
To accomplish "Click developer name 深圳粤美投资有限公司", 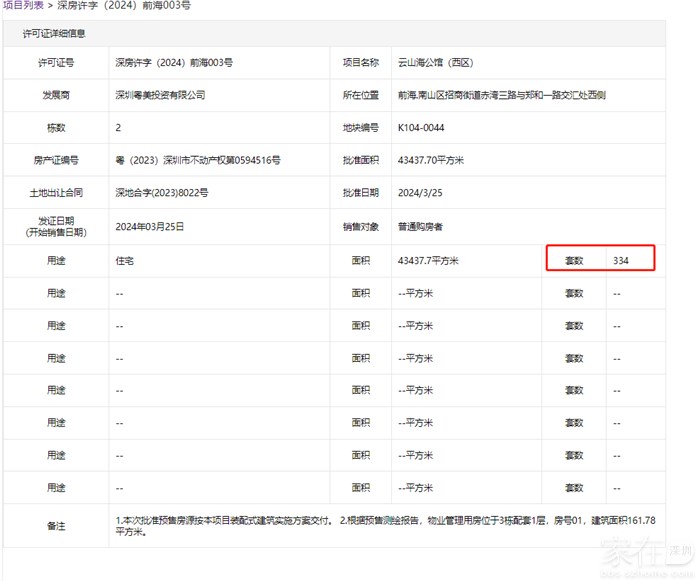I will pos(160,95).
